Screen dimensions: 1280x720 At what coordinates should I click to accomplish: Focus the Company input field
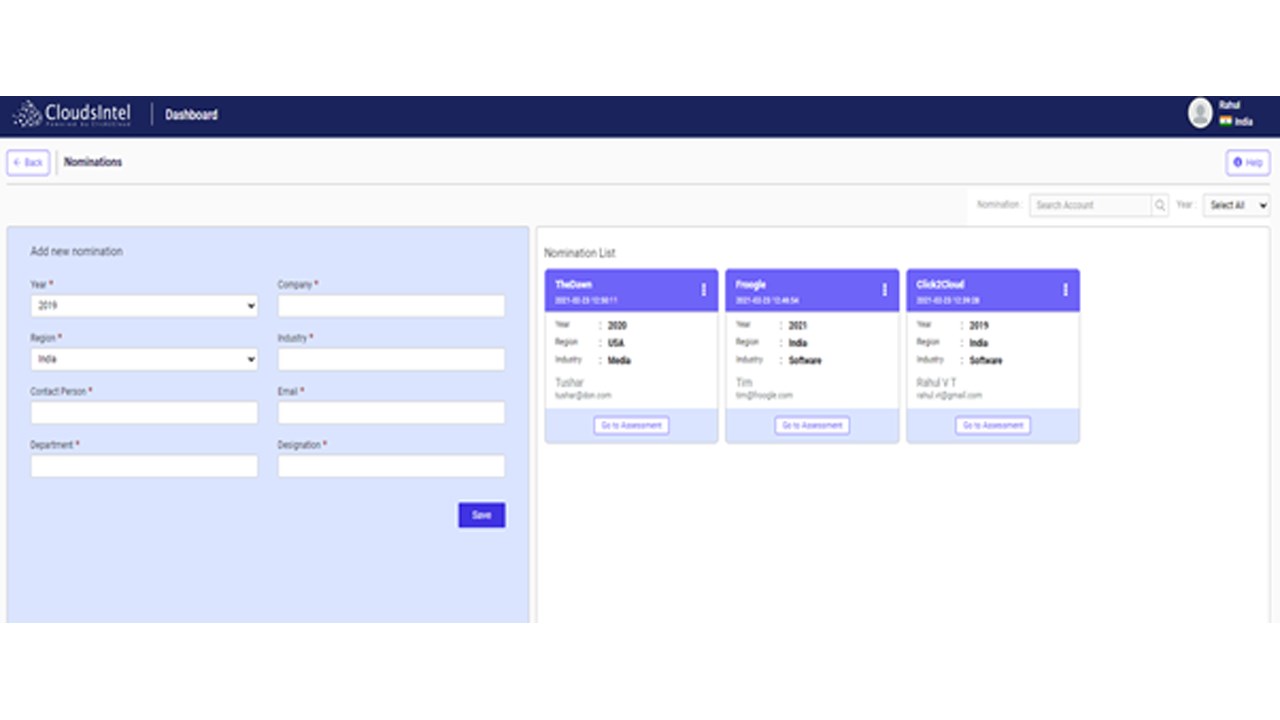(x=391, y=306)
